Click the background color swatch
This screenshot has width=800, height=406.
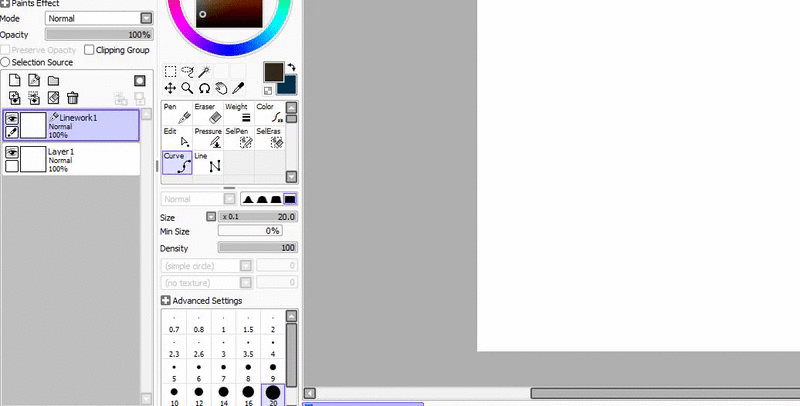point(289,87)
